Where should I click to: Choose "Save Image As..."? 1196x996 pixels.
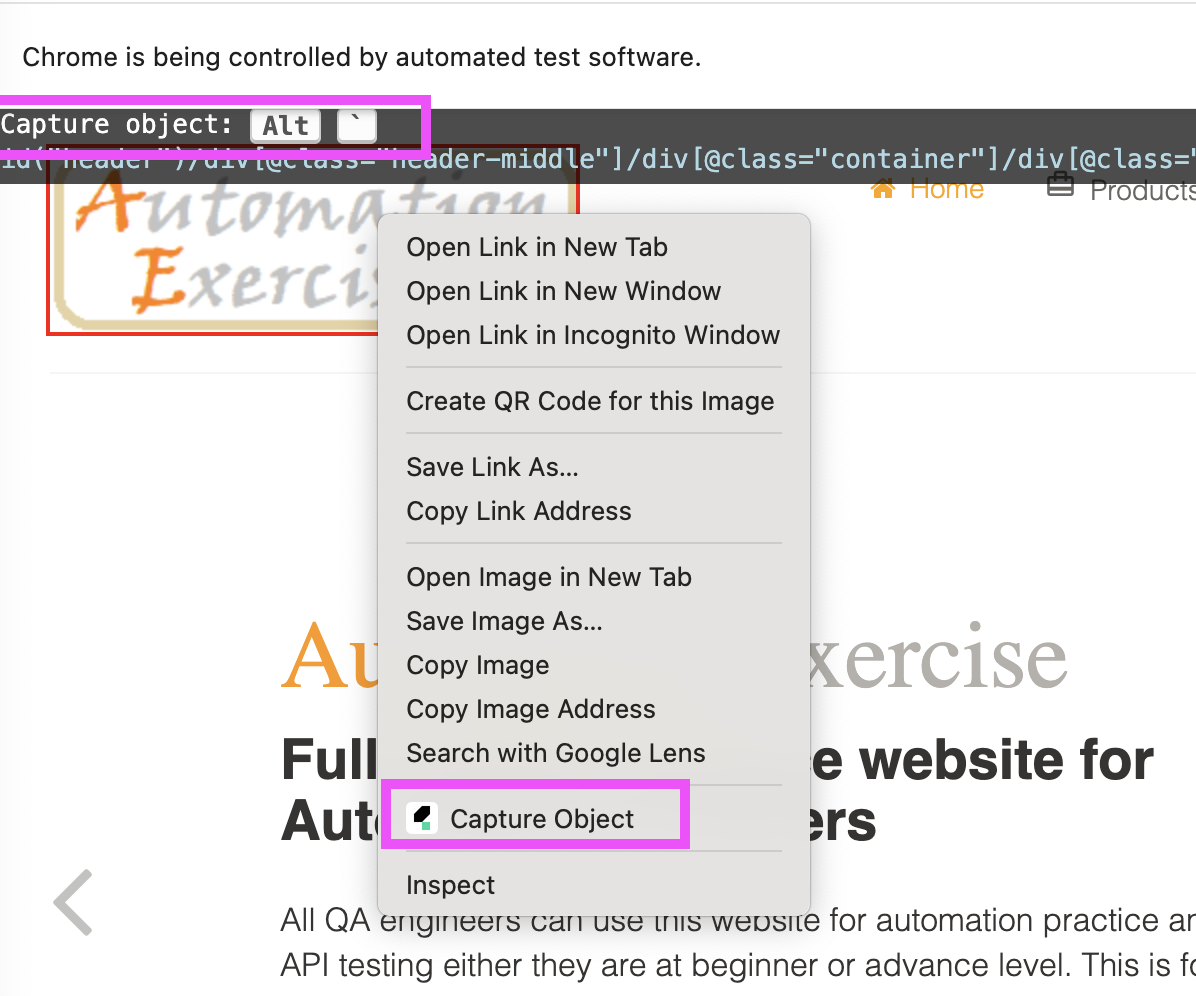pos(504,621)
